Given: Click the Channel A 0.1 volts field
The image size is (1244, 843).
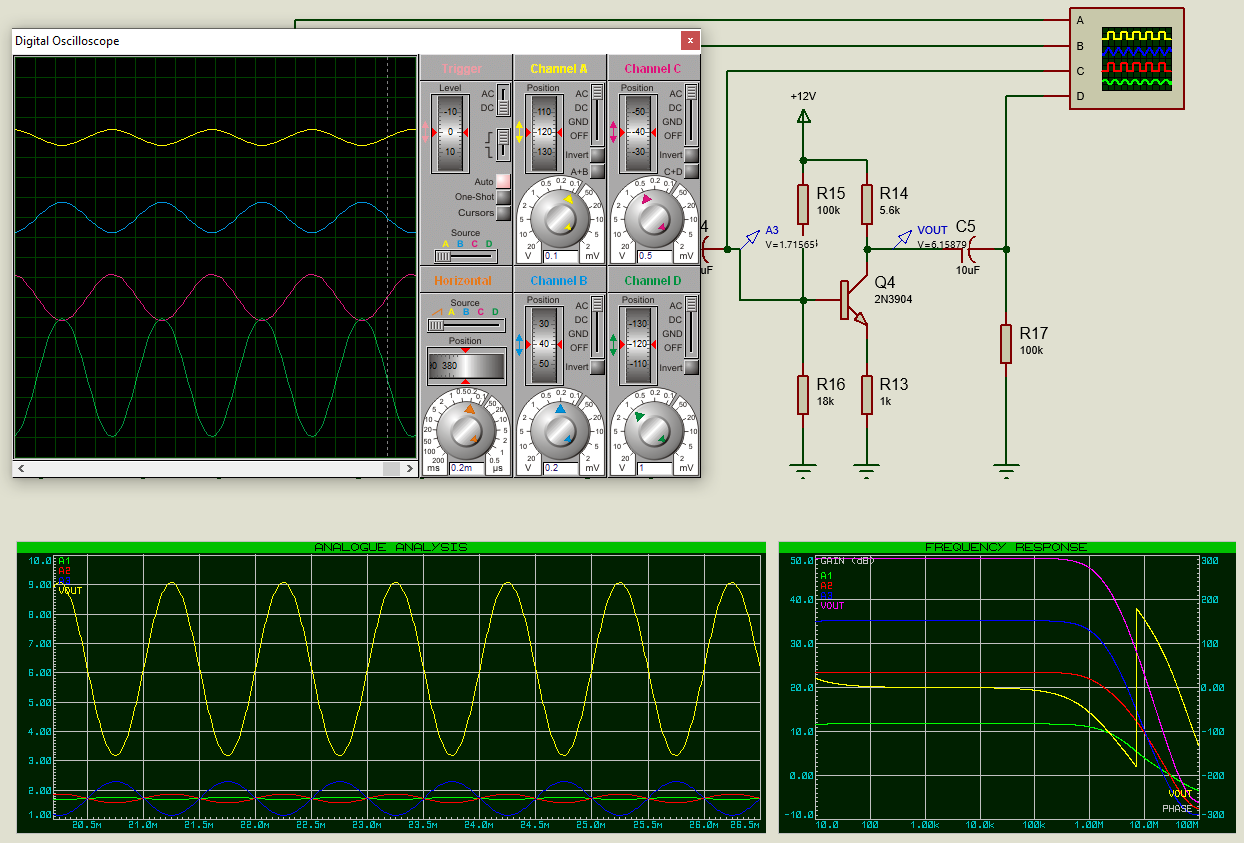Looking at the screenshot, I should [x=562, y=256].
